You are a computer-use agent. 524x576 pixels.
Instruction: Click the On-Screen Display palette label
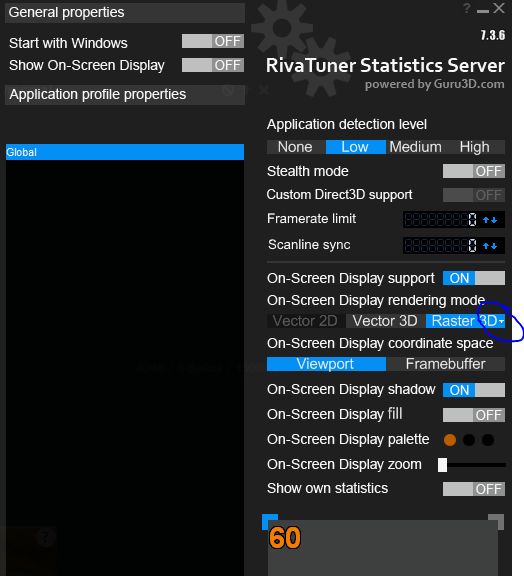pos(348,439)
